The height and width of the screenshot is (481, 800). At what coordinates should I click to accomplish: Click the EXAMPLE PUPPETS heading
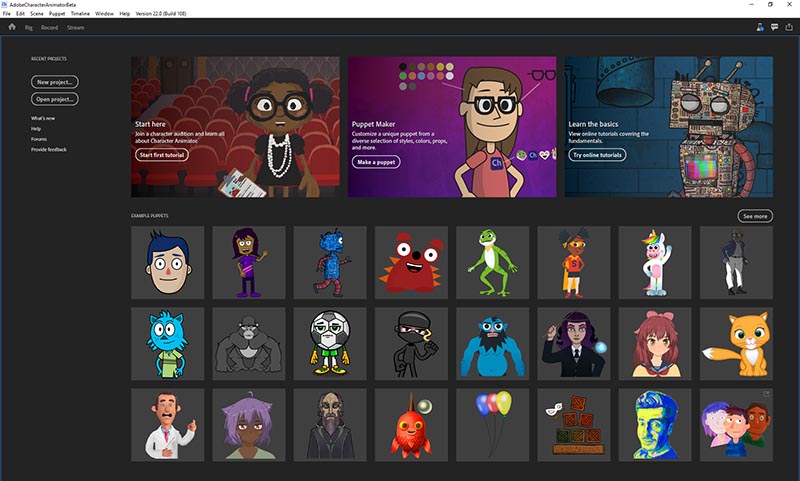pyautogui.click(x=149, y=216)
